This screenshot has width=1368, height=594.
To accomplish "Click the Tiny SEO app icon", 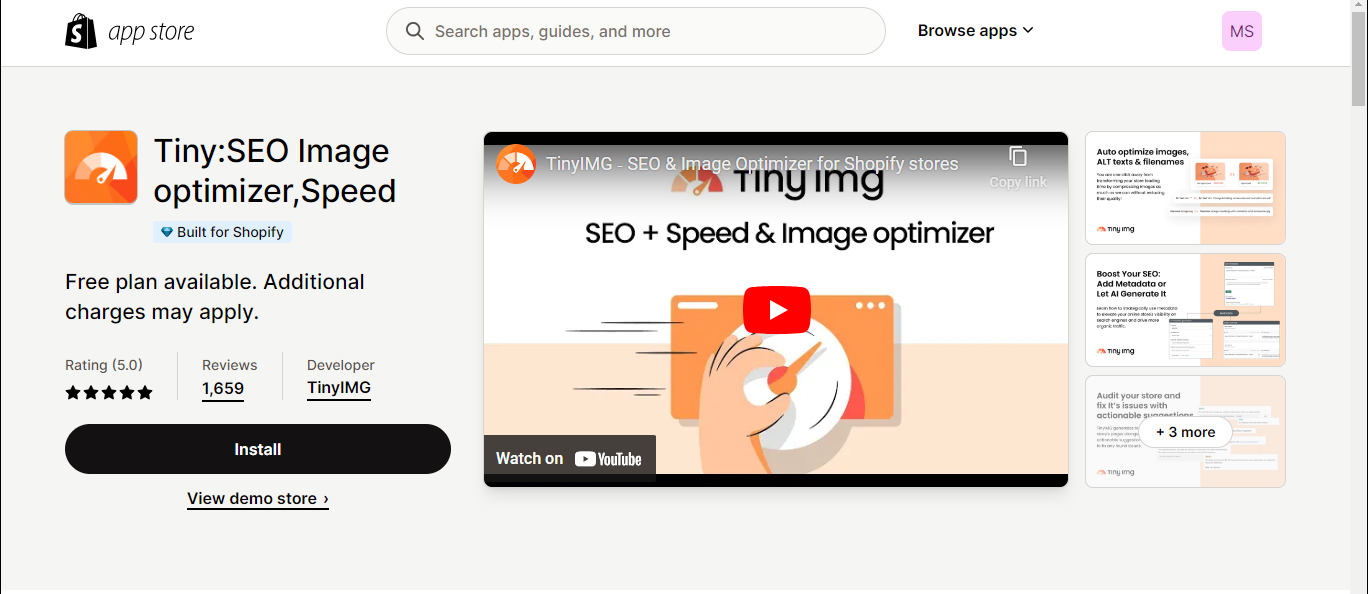I will (x=101, y=167).
